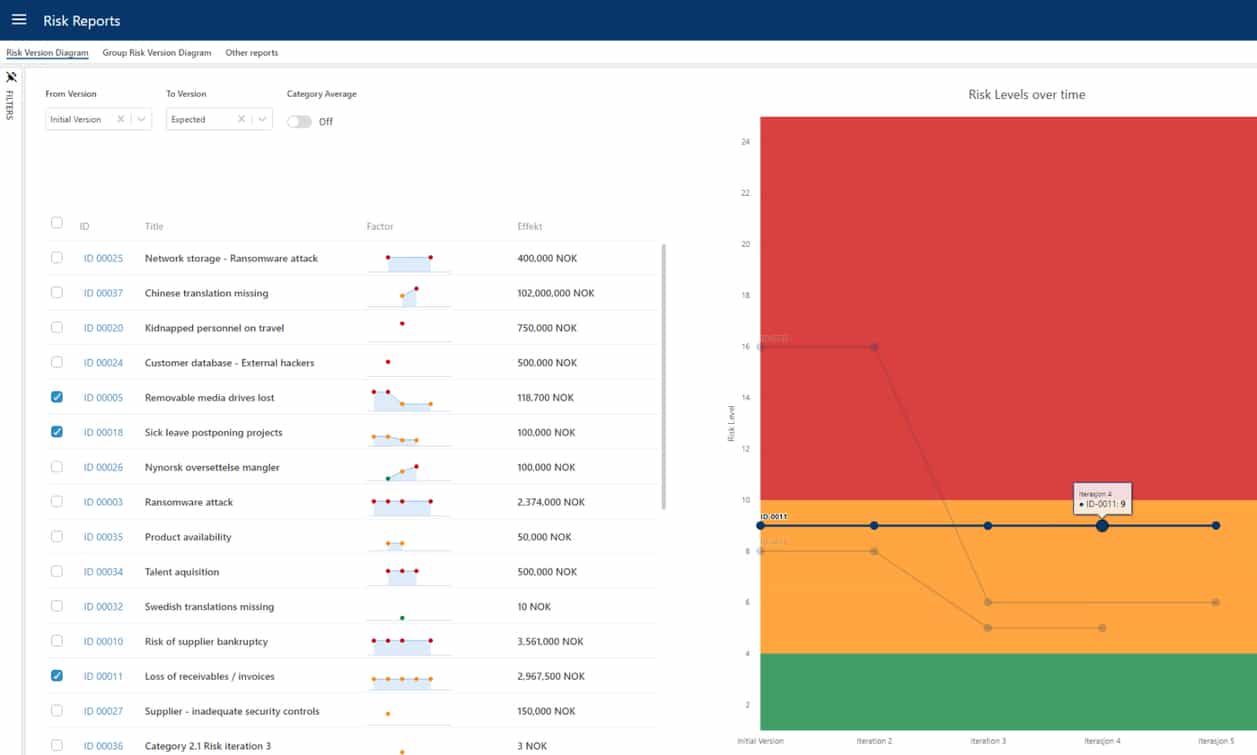Open the hamburger navigation menu
This screenshot has height=755, width=1257.
(x=19, y=20)
